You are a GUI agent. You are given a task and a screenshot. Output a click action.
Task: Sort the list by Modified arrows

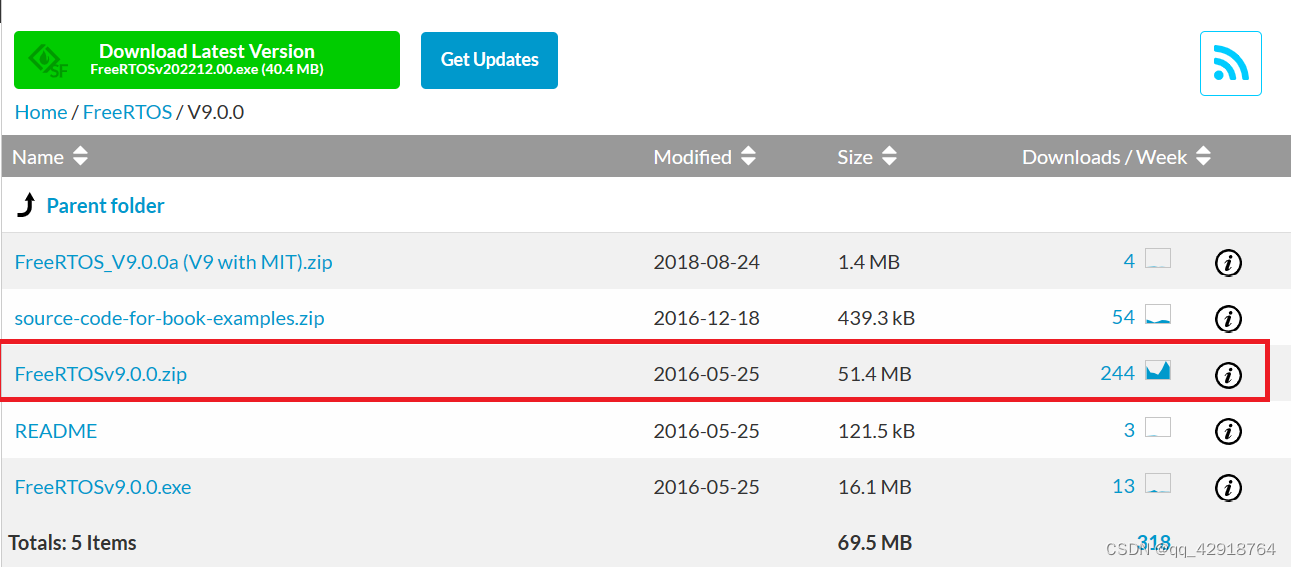click(747, 157)
